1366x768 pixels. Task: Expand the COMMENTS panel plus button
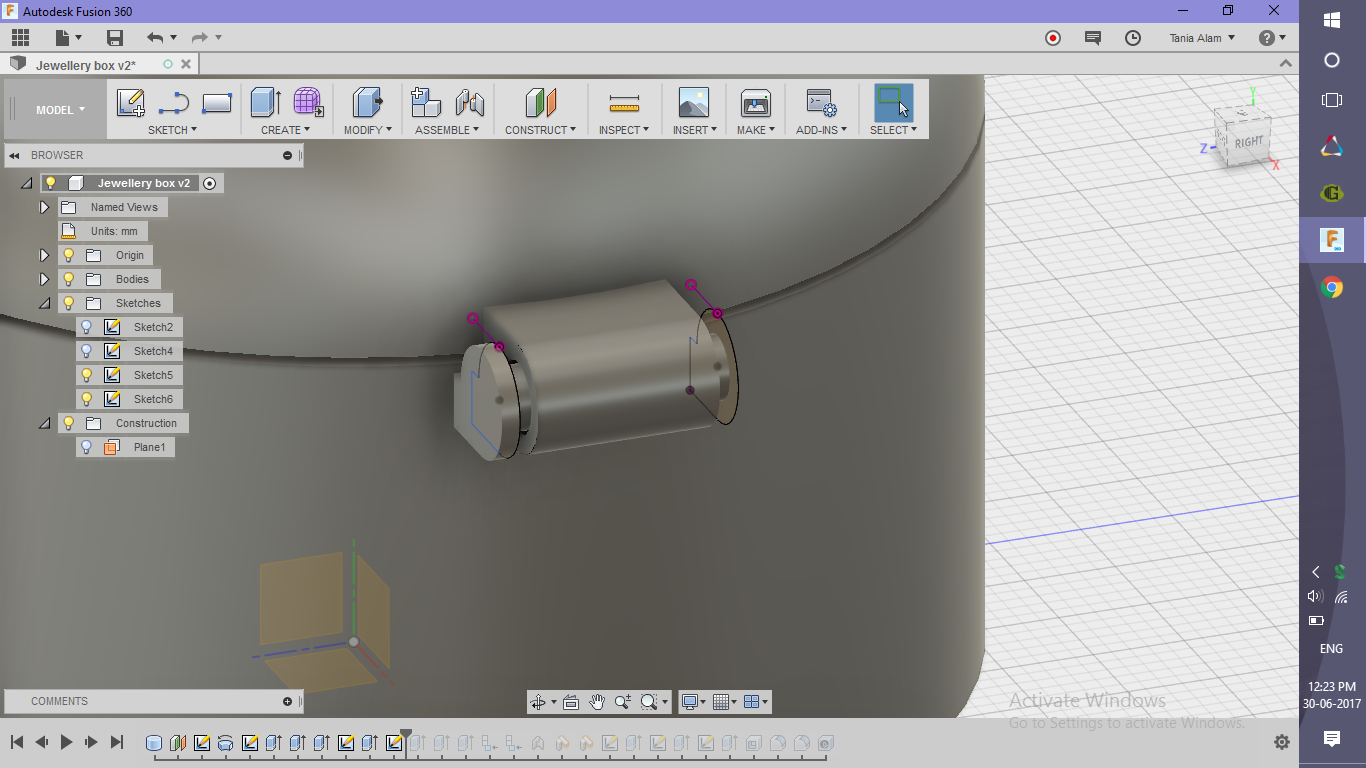click(288, 701)
